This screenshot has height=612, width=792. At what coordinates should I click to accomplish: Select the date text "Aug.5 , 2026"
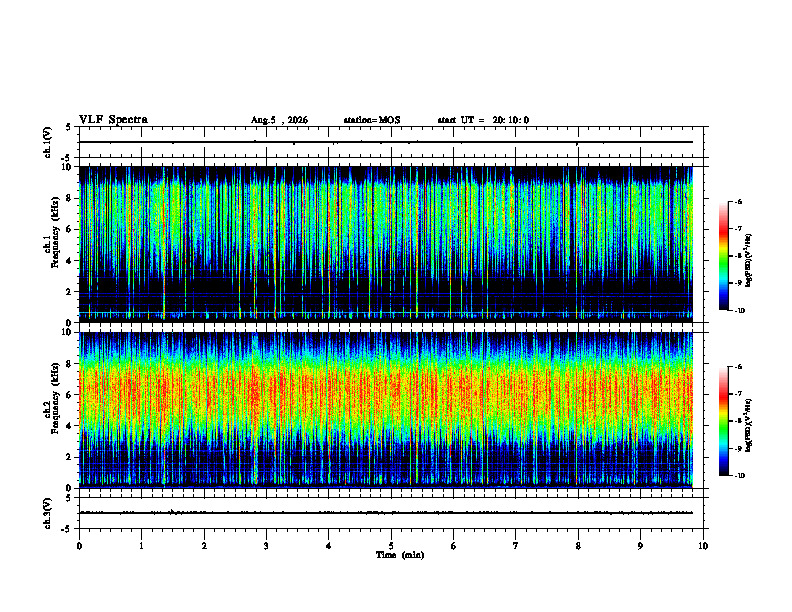[279, 120]
